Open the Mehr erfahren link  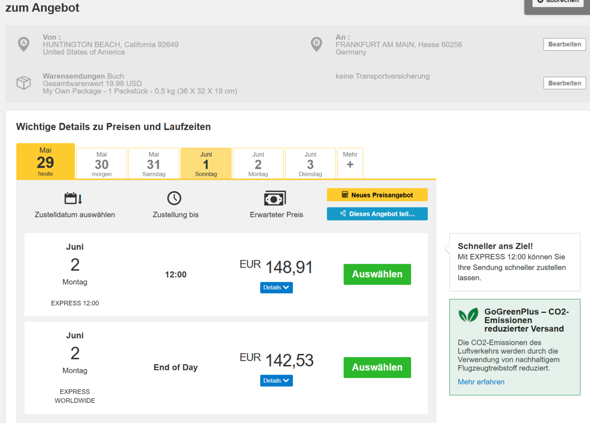click(x=481, y=382)
